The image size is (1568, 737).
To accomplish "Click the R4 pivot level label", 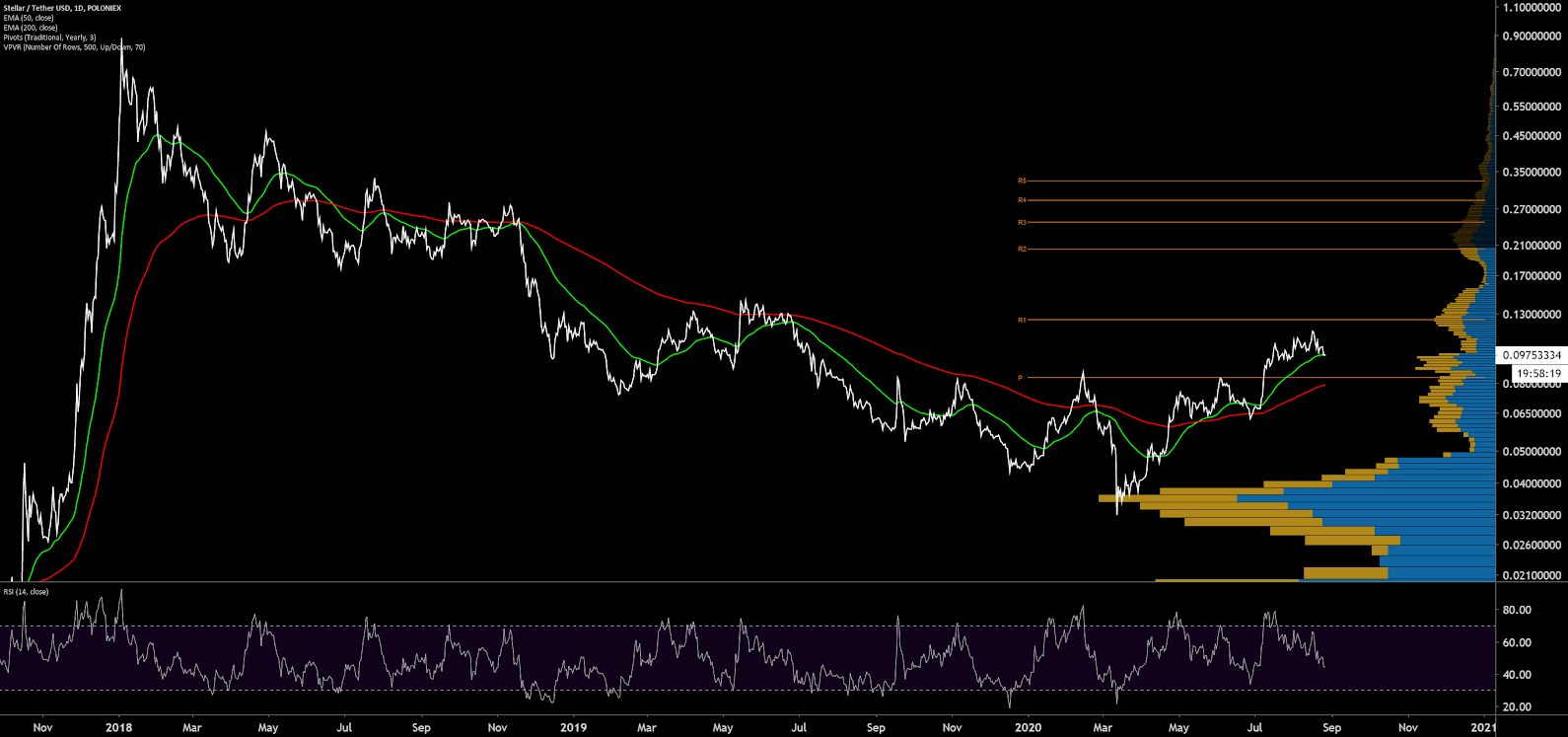I will (x=1022, y=200).
